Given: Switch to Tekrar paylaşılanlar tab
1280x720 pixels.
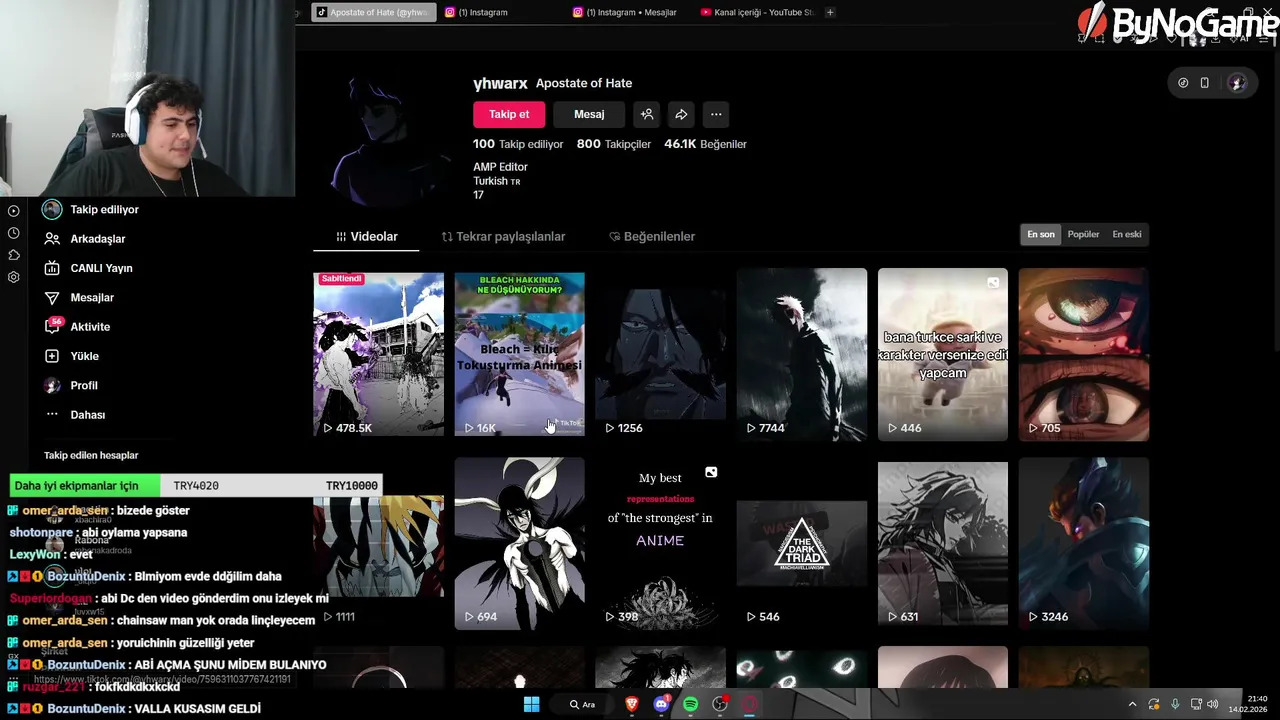Looking at the screenshot, I should pyautogui.click(x=503, y=237).
